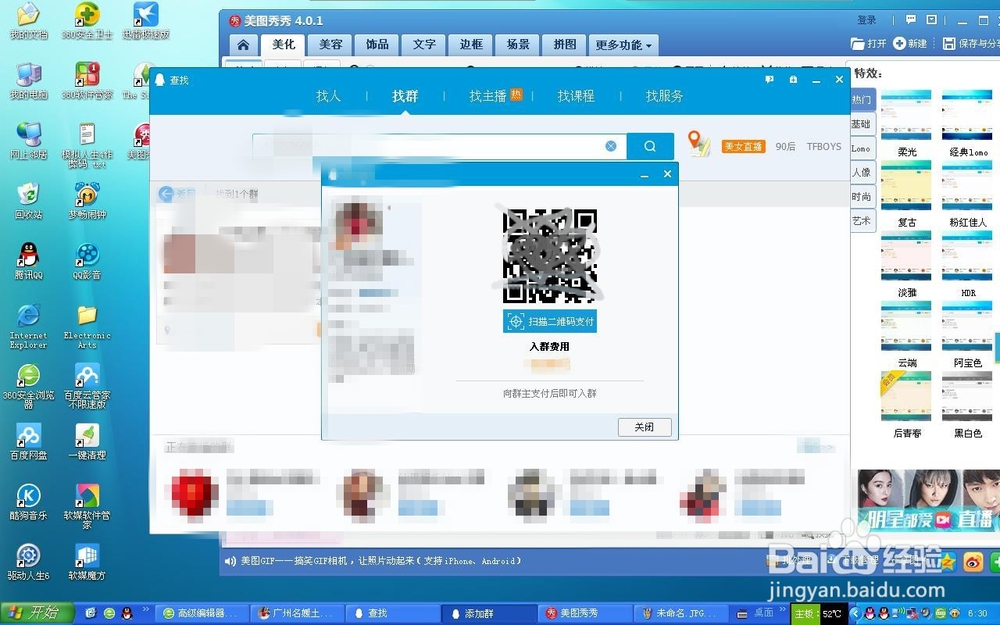Select 基础 effects category
This screenshot has width=1000, height=625.
pos(862,124)
